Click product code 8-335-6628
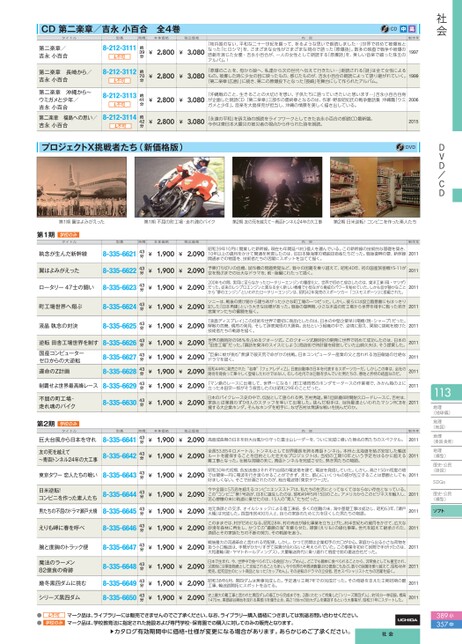This screenshot has height=644, width=462. click(120, 371)
